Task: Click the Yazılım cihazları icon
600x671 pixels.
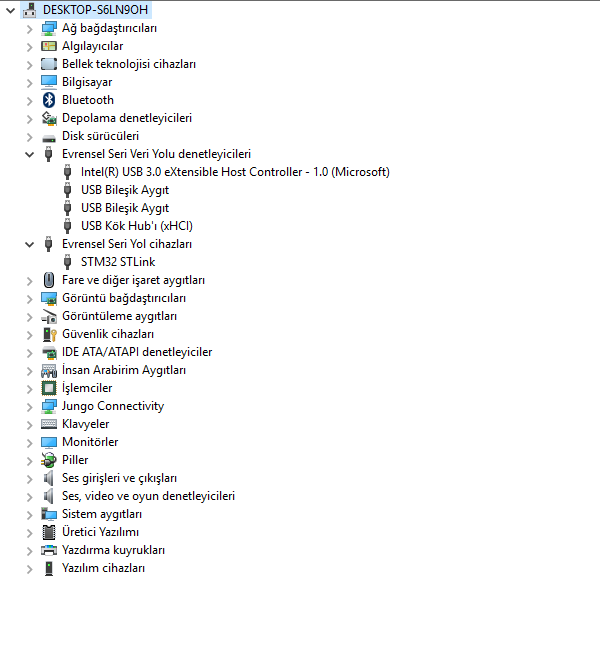Action: [49, 568]
